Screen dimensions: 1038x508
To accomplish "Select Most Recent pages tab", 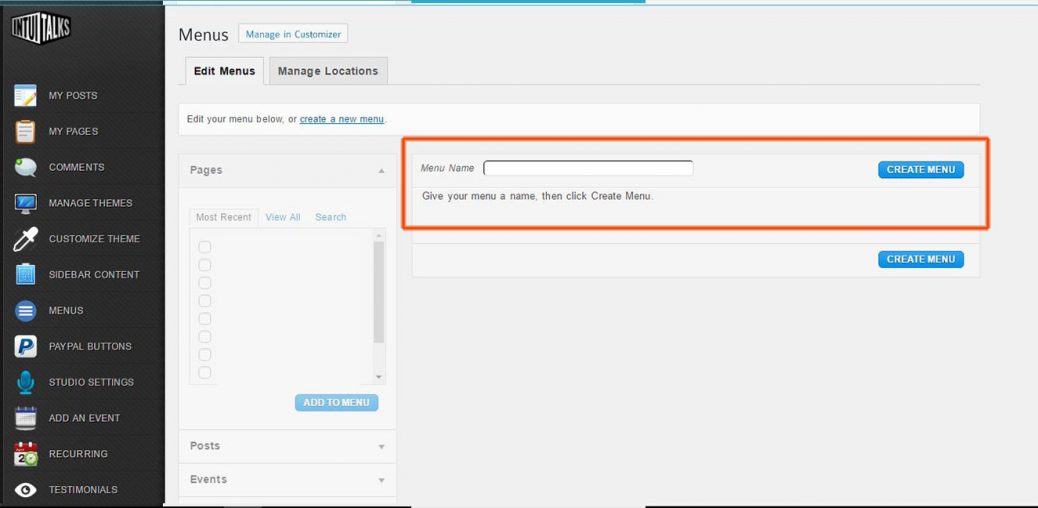I will [224, 217].
